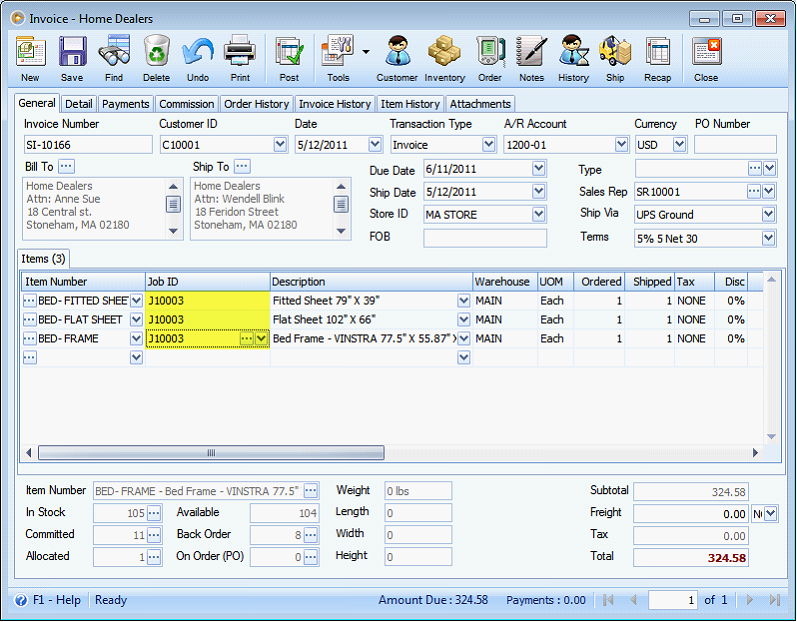Open the Store ID dropdown arrow
The width and height of the screenshot is (797, 622).
click(x=539, y=214)
